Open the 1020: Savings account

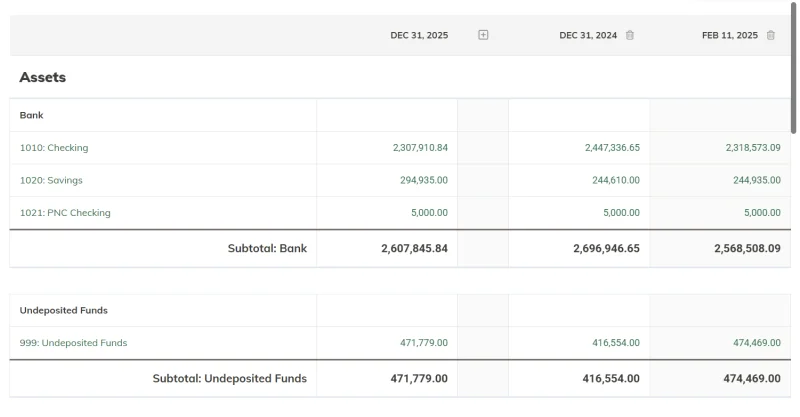tap(51, 180)
